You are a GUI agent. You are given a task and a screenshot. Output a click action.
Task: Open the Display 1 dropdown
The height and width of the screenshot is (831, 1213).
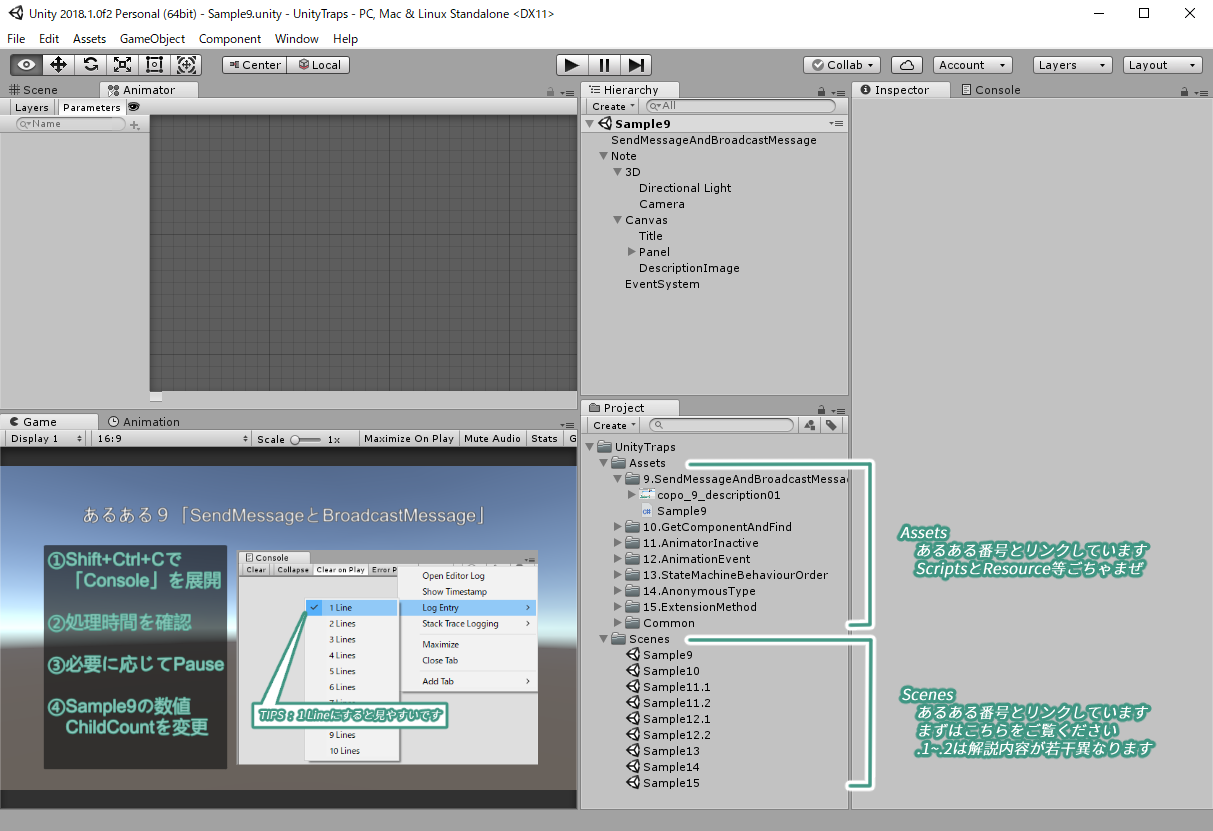[47, 438]
